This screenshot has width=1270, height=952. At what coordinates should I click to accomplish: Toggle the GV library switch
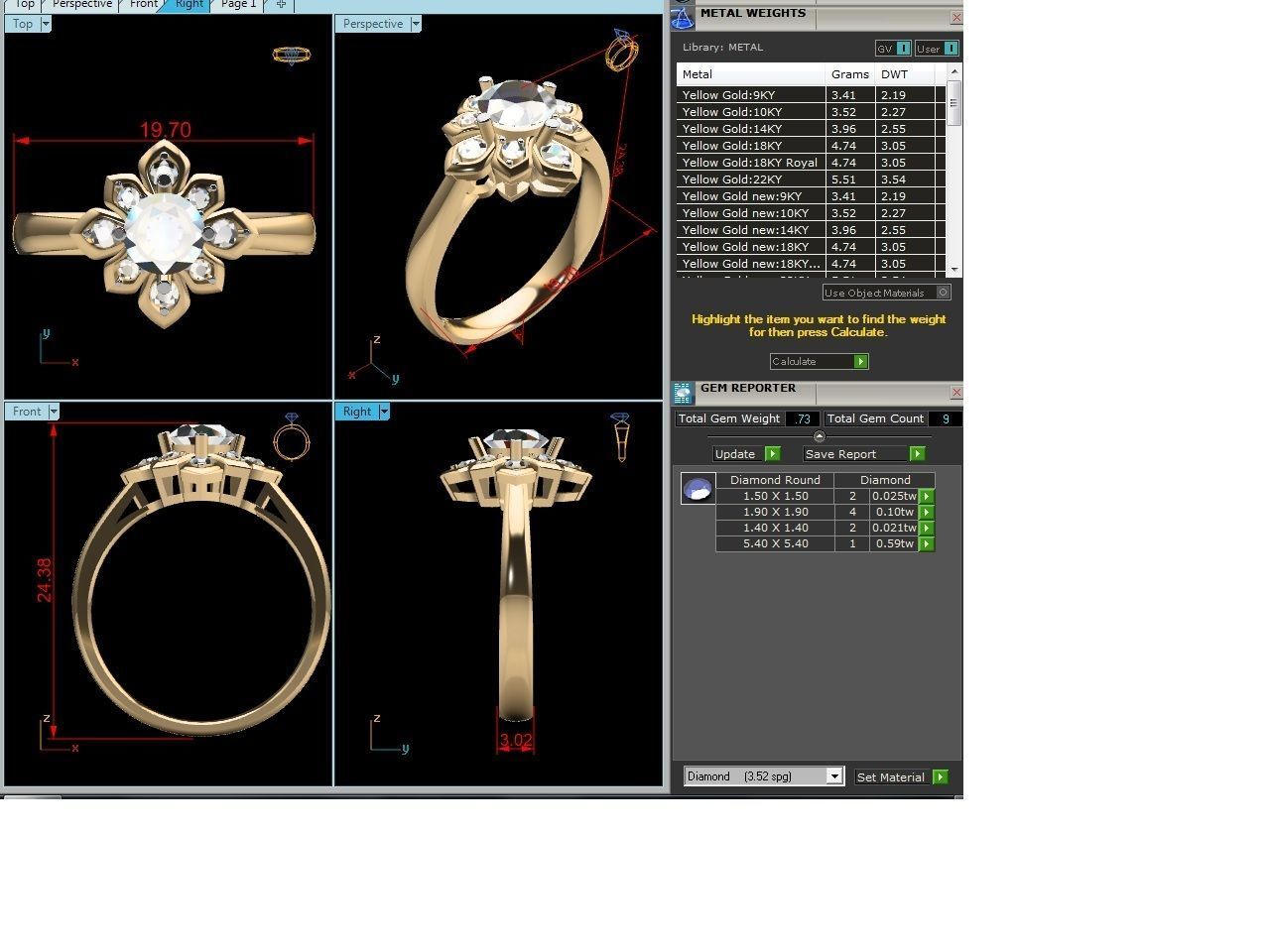[x=903, y=49]
